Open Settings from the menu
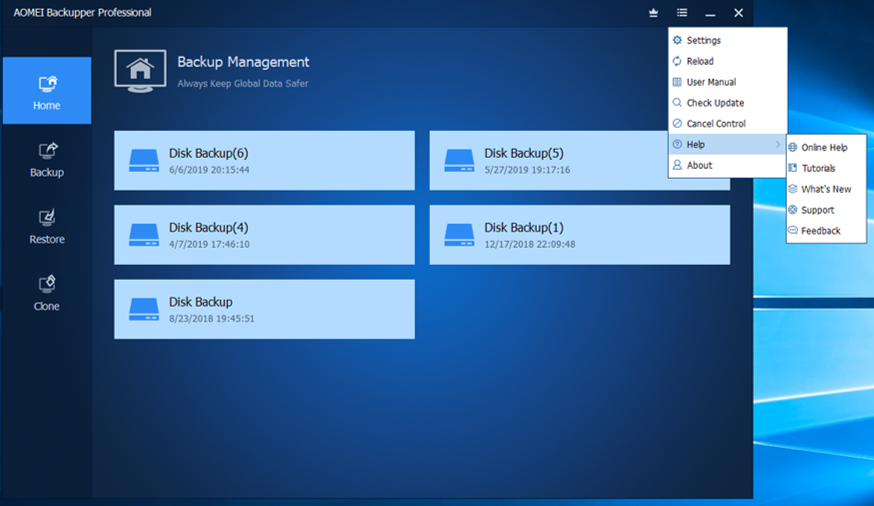Screen dimensions: 874x506 [x=727, y=40]
